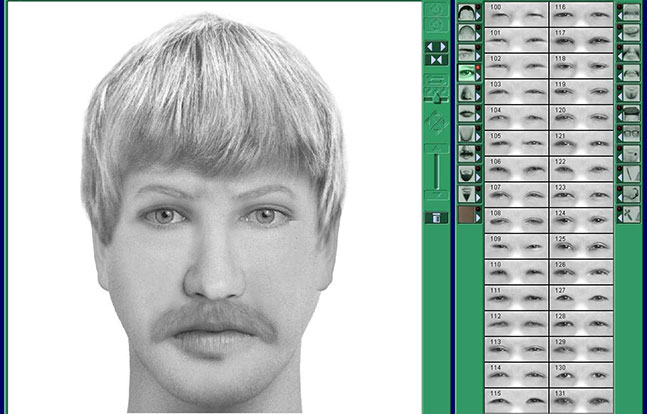Choose eyes thumbnail number 127
Image resolution: width=647 pixels, height=414 pixels.
581,298
